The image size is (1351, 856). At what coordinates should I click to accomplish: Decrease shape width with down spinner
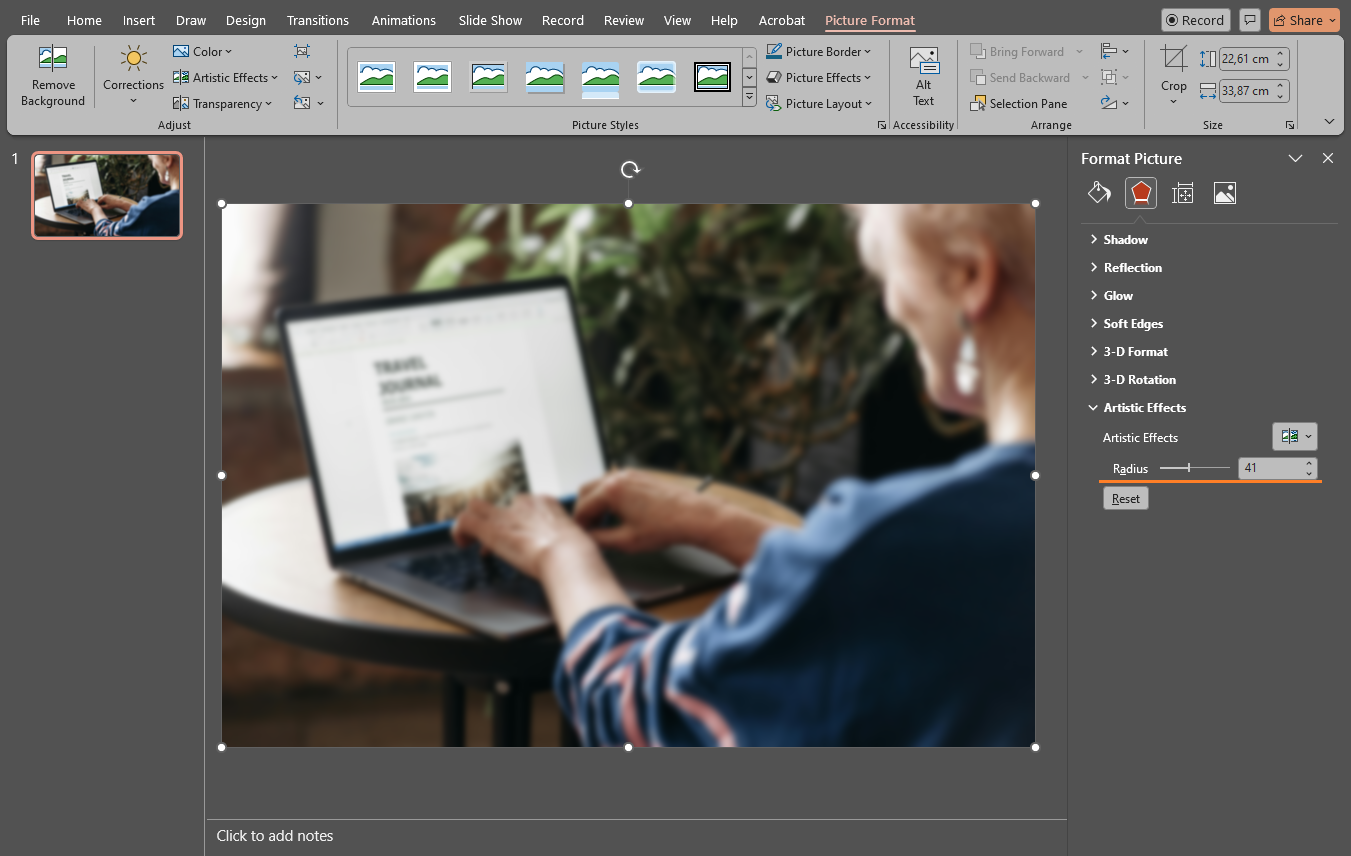(x=1281, y=96)
